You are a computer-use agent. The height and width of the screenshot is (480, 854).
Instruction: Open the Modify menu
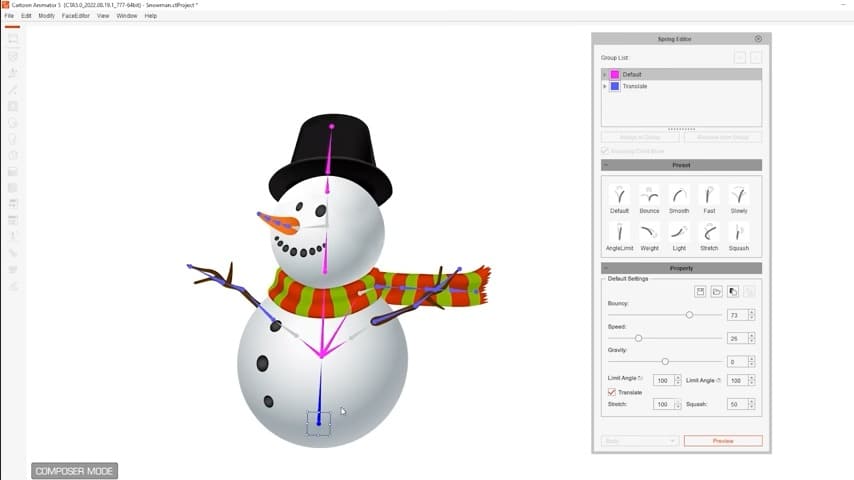[46, 16]
